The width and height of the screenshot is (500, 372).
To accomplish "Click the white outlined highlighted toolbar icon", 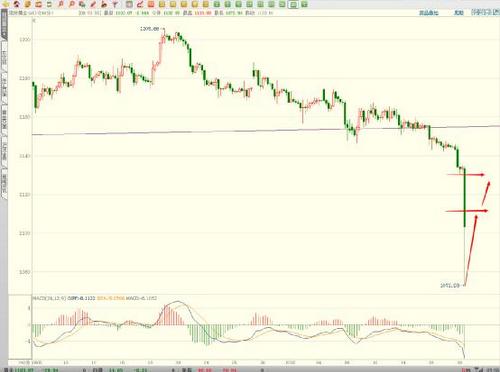I will 293,4.
